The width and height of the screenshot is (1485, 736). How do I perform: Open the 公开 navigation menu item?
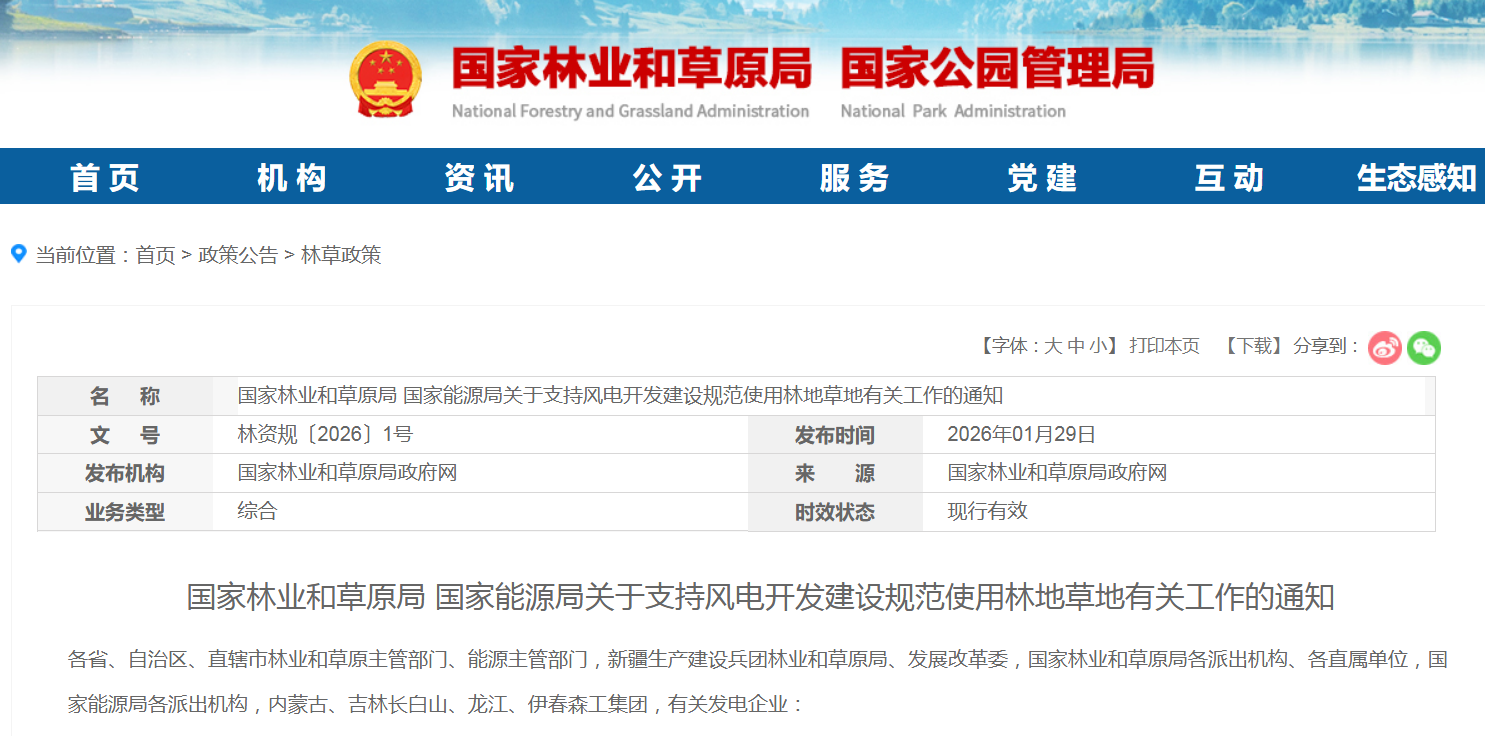pos(667,178)
